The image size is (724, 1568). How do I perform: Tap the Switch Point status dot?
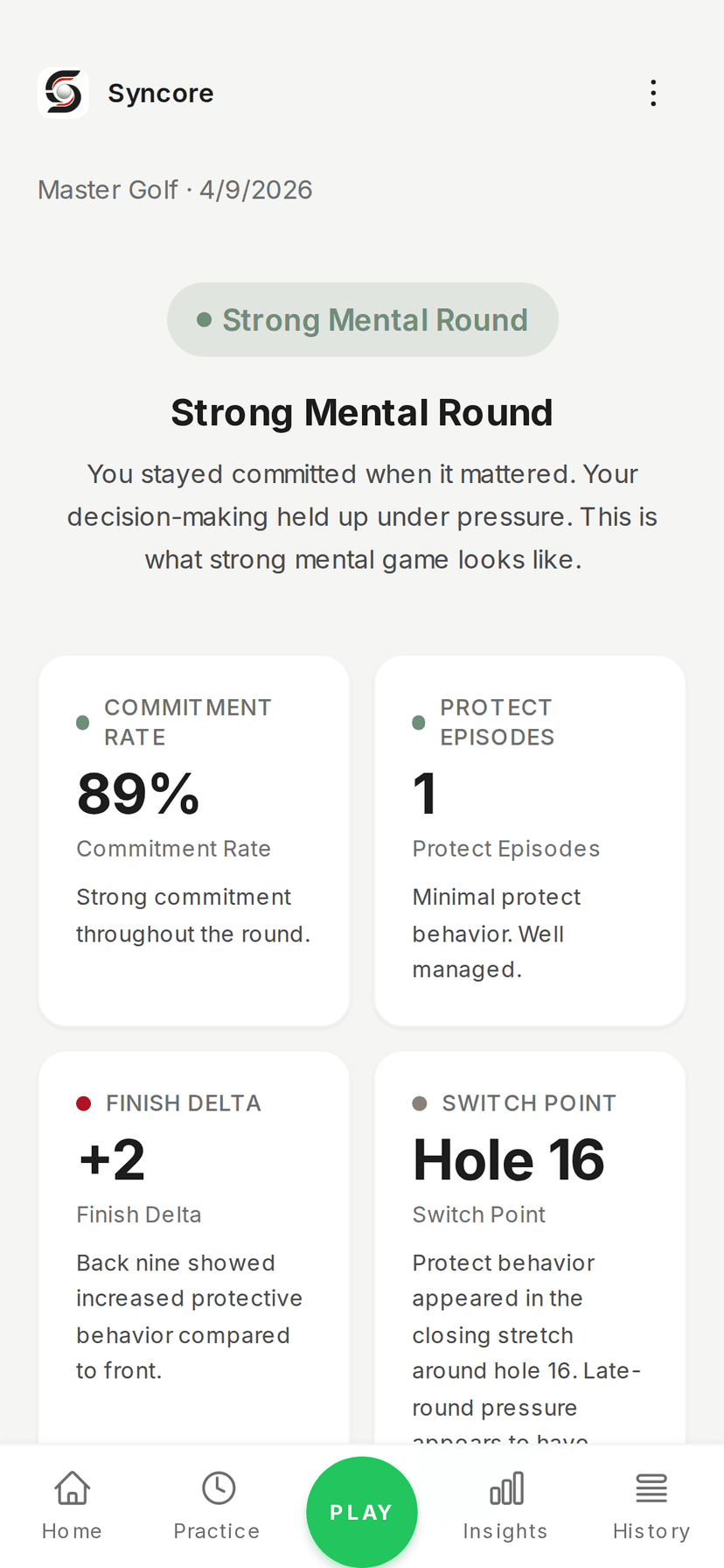click(419, 1103)
